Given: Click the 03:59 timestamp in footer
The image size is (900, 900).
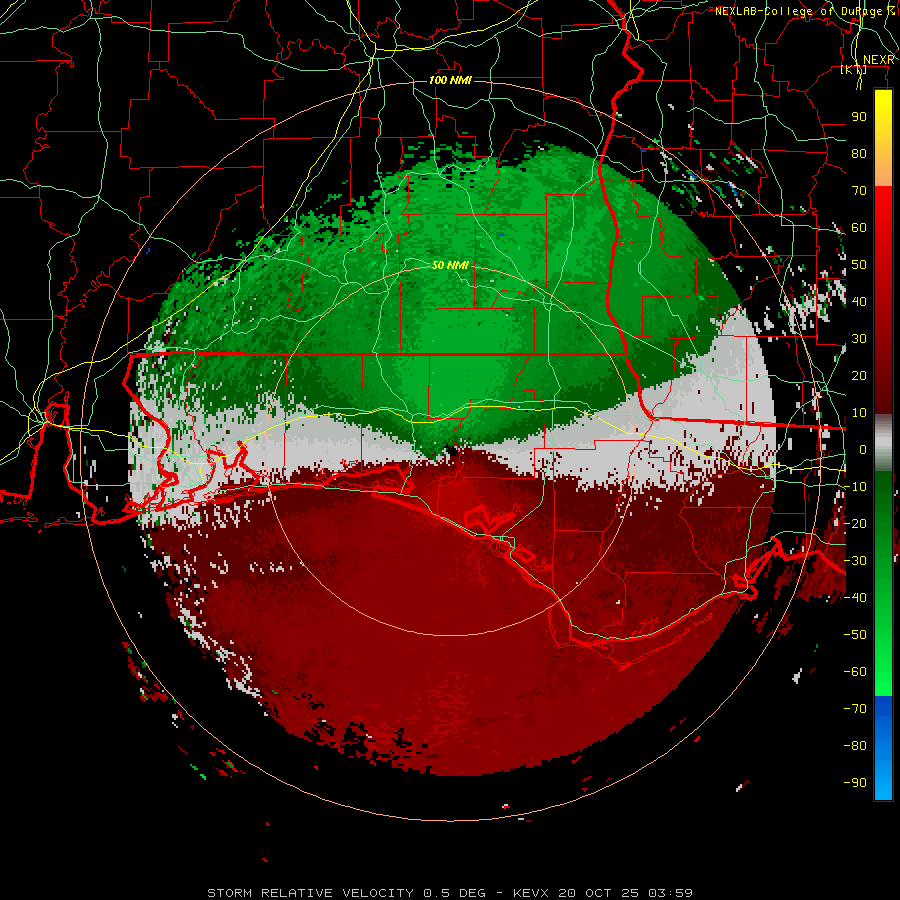Looking at the screenshot, I should pos(670,893).
